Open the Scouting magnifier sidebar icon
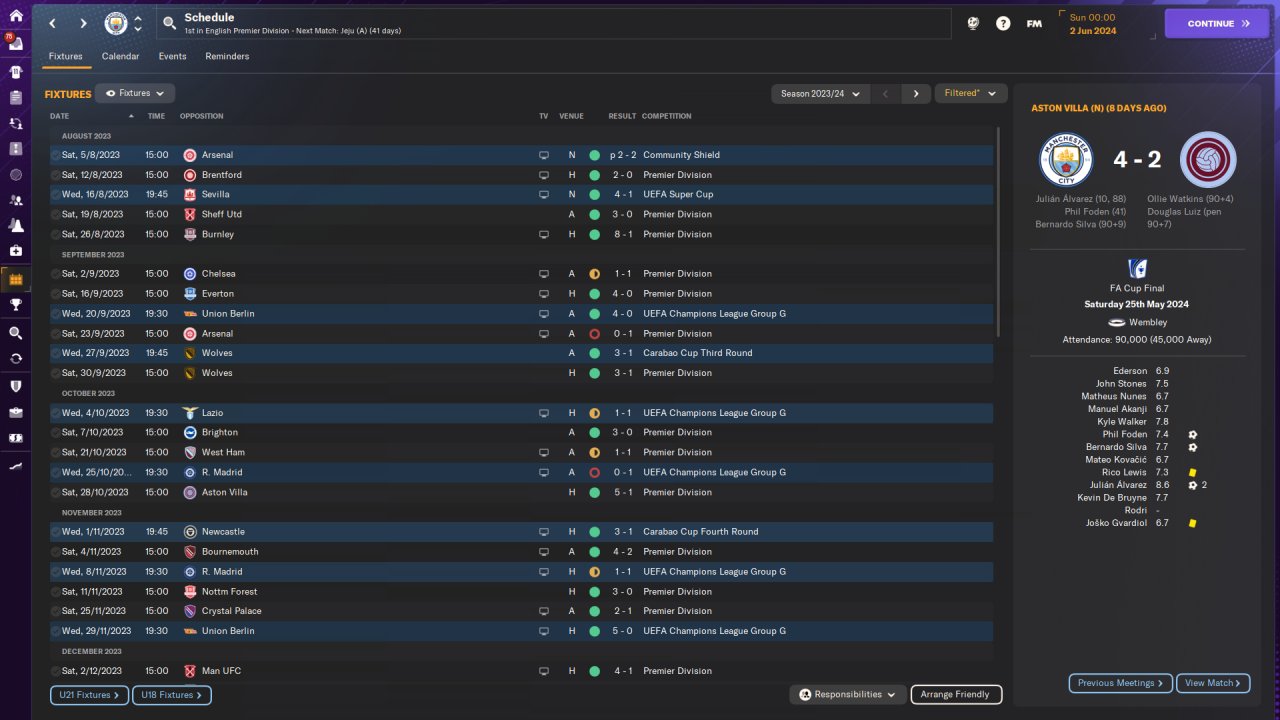 (x=15, y=333)
